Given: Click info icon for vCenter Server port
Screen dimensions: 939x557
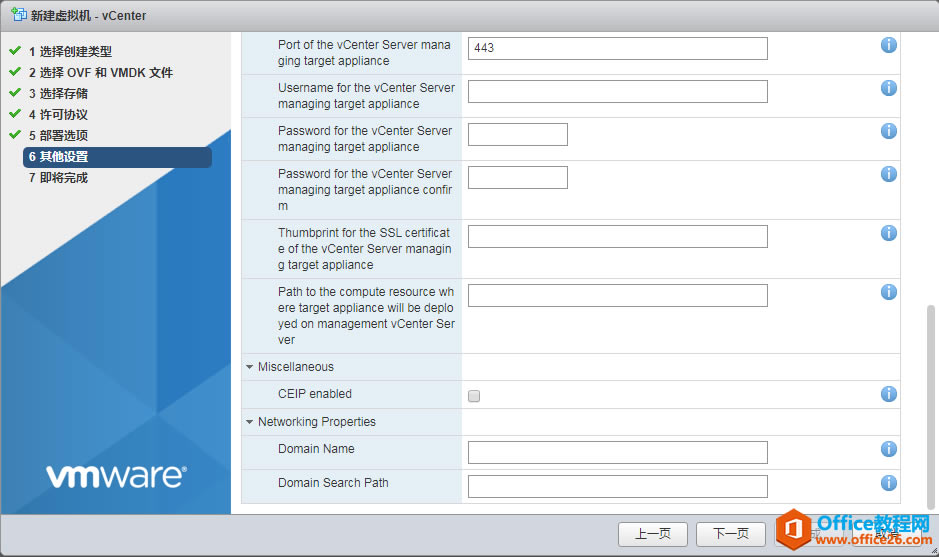Looking at the screenshot, I should 889,45.
